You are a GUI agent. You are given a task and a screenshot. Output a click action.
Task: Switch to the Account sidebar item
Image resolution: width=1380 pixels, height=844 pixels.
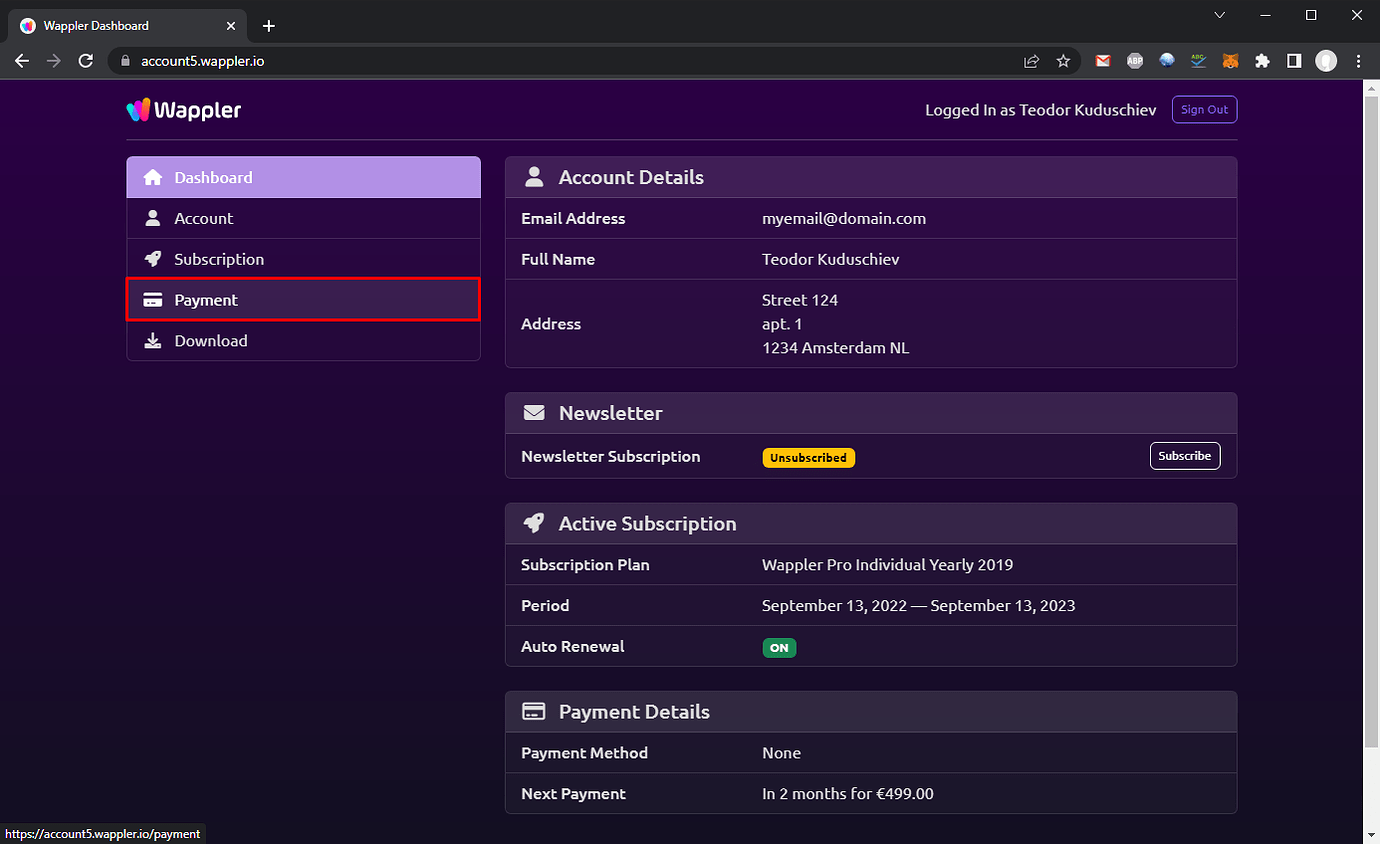point(204,218)
